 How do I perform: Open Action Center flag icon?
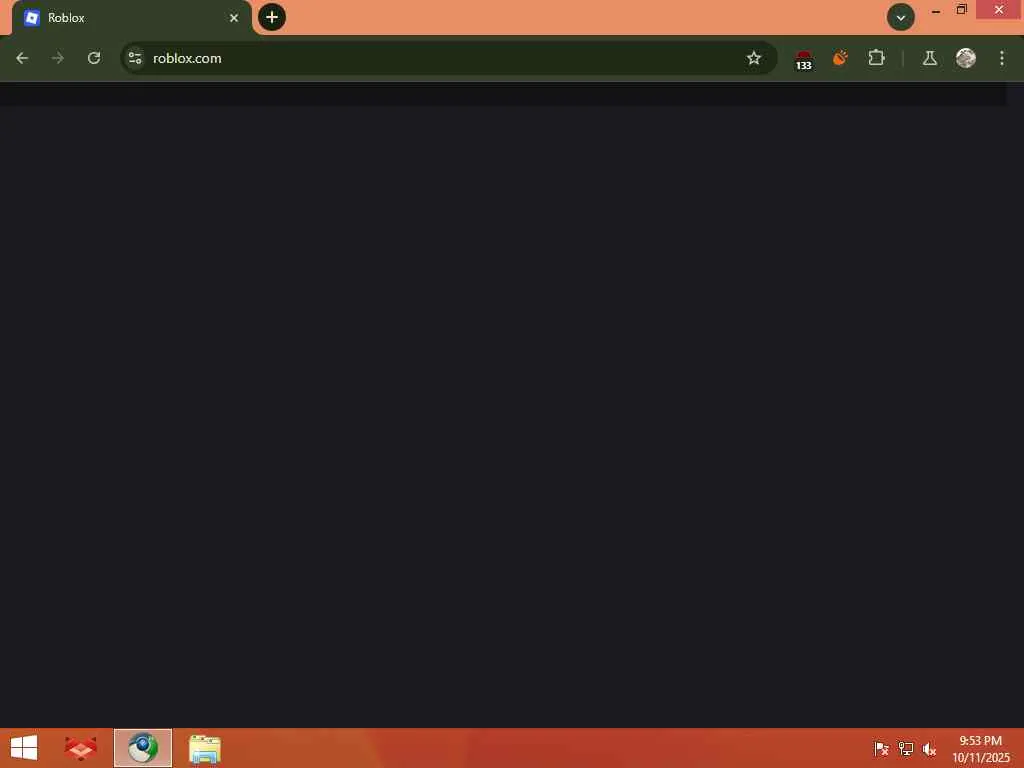click(x=881, y=748)
